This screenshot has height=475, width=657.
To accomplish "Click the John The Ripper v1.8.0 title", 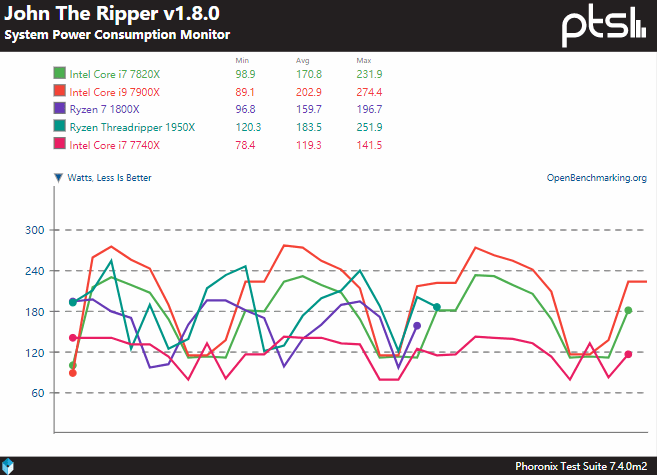I will click(x=112, y=13).
